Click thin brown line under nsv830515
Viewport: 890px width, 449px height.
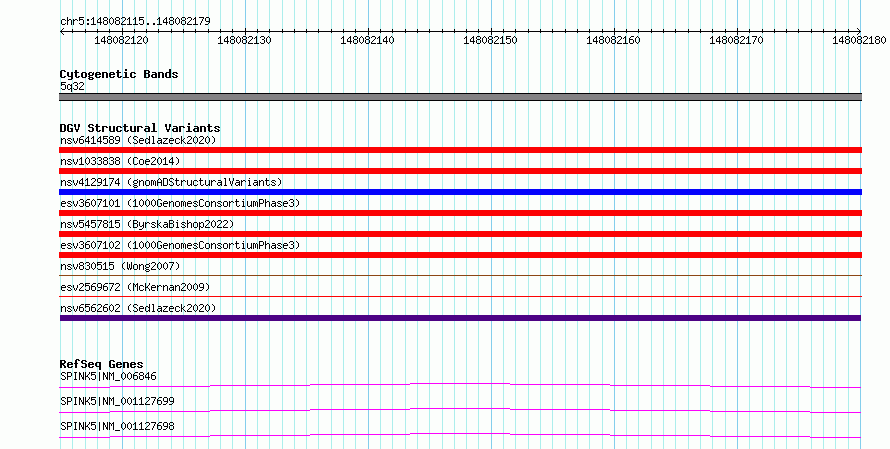point(460,275)
